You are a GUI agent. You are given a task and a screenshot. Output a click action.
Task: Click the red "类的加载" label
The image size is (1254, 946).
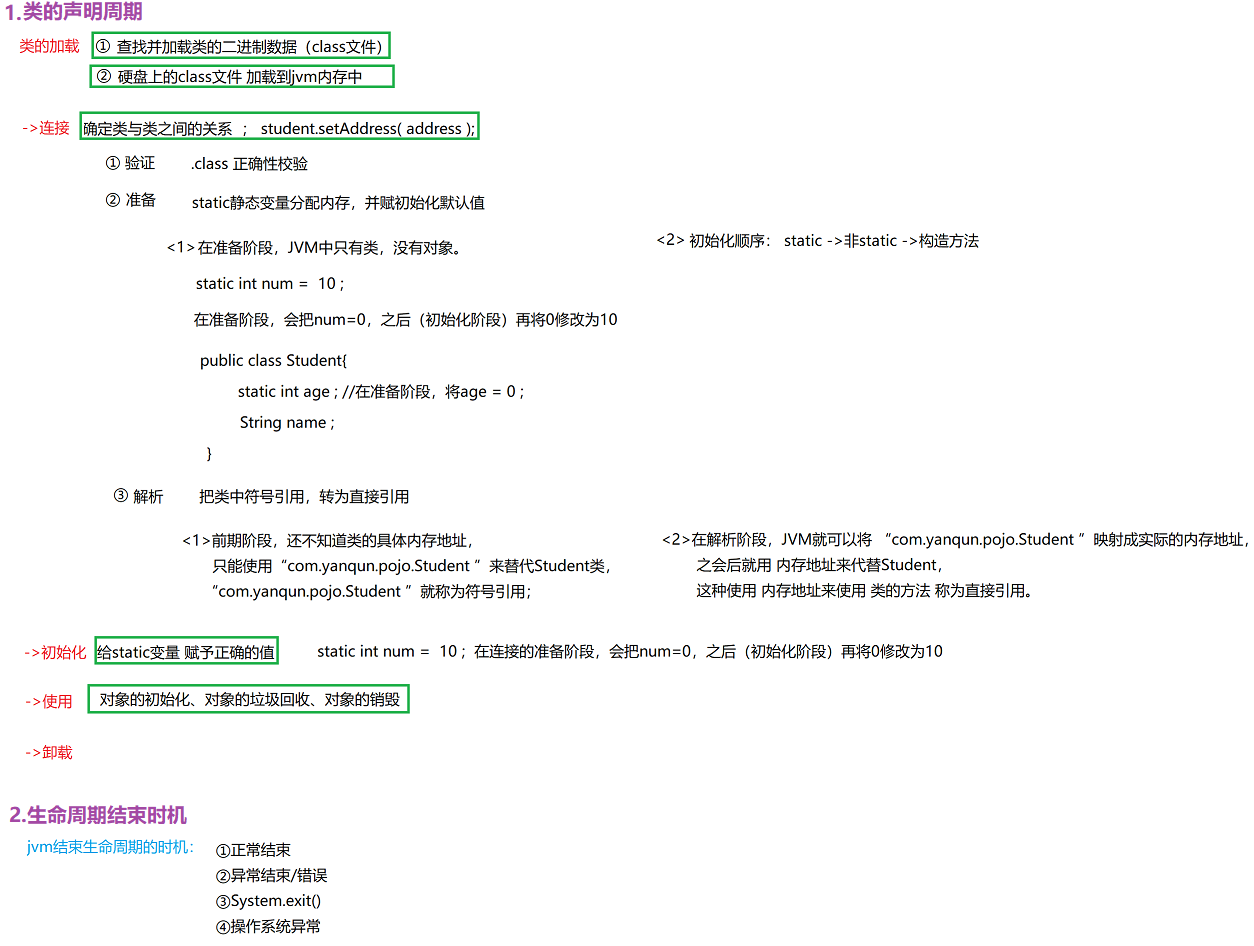tap(49, 46)
